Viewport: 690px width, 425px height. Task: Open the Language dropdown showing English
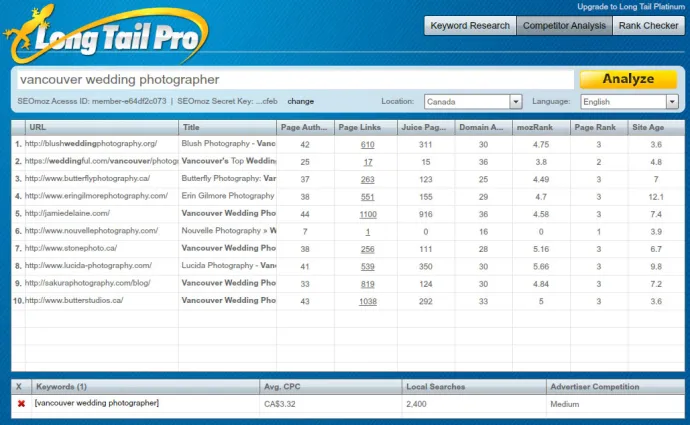click(x=629, y=102)
